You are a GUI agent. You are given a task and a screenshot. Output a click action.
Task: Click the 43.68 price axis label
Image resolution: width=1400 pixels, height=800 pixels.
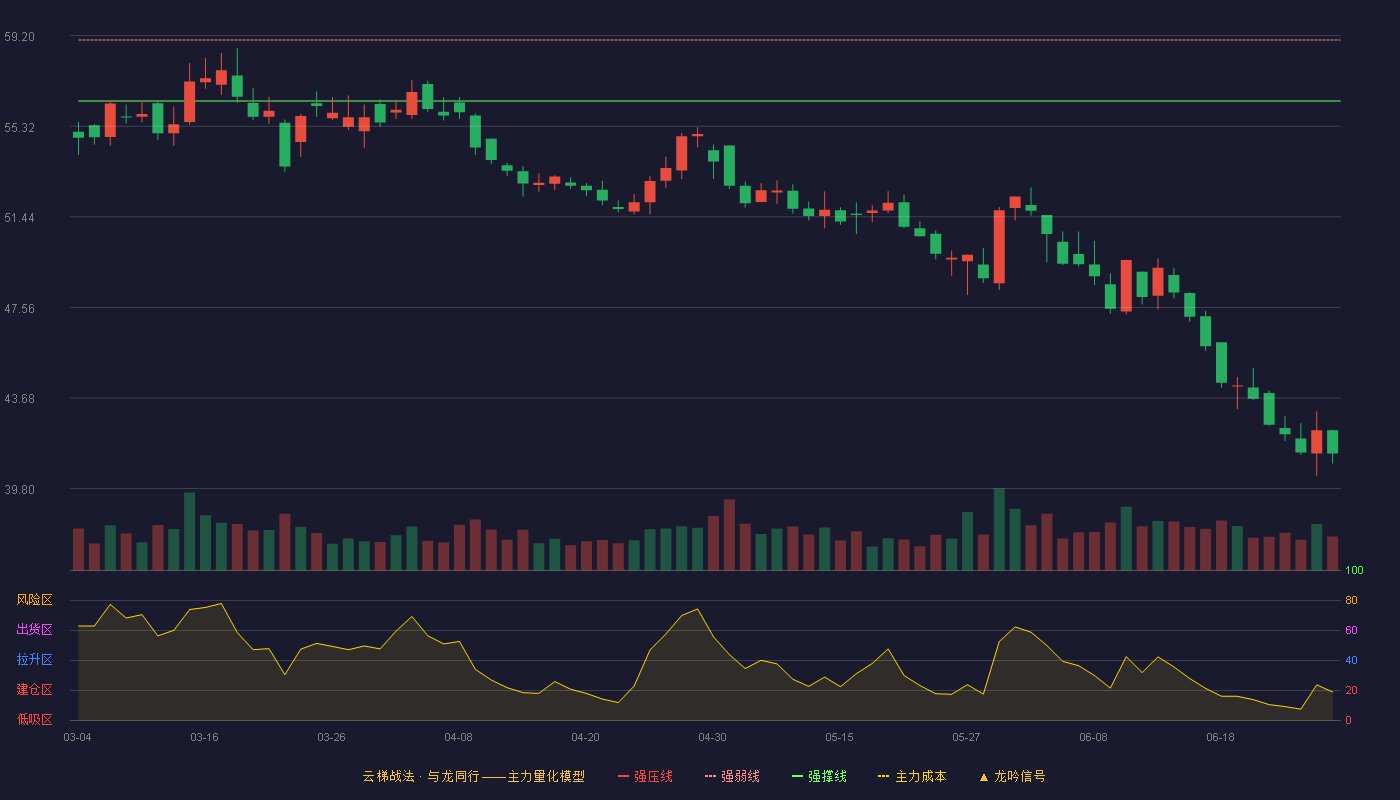[19, 399]
